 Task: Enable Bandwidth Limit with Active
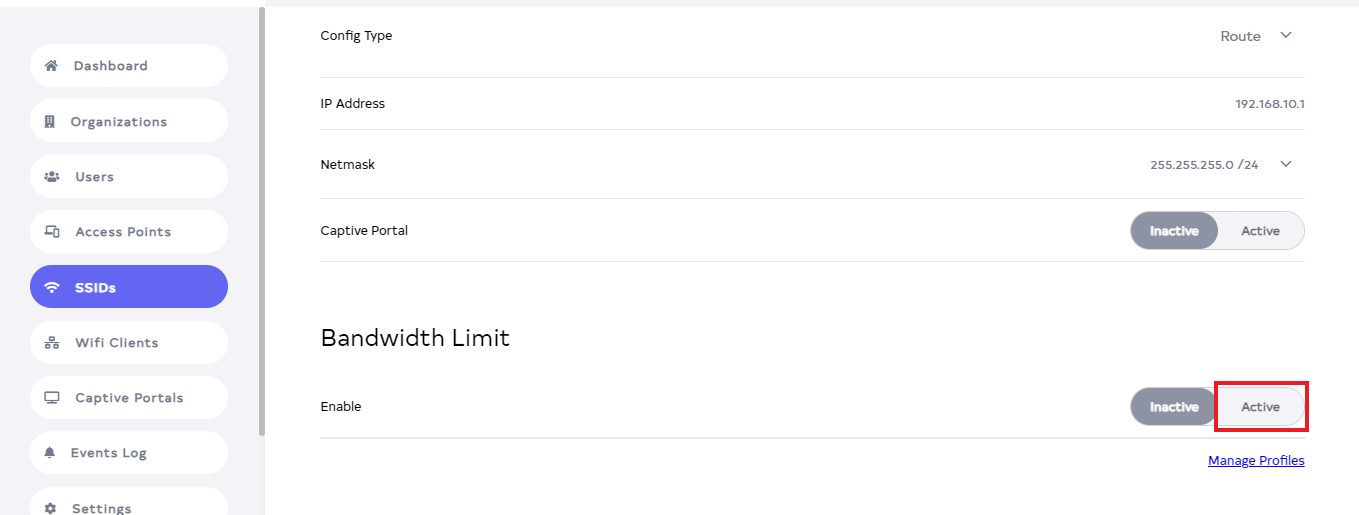1260,407
